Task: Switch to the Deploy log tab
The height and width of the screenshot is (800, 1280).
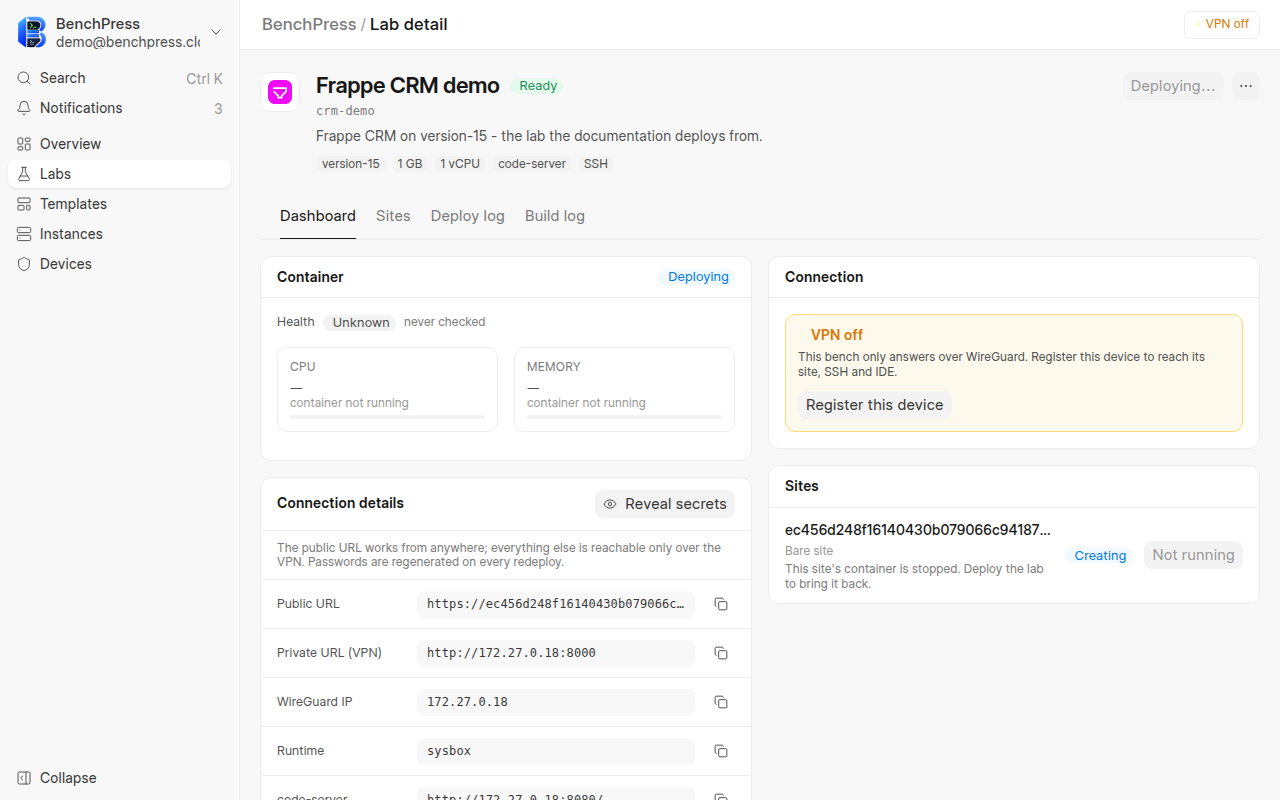Action: tap(468, 216)
